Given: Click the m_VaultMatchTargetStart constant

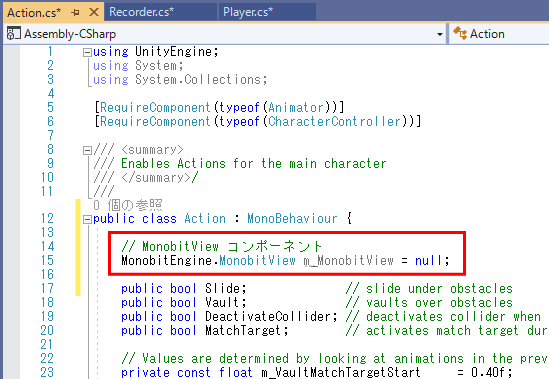Looking at the screenshot, I should click(341, 372).
